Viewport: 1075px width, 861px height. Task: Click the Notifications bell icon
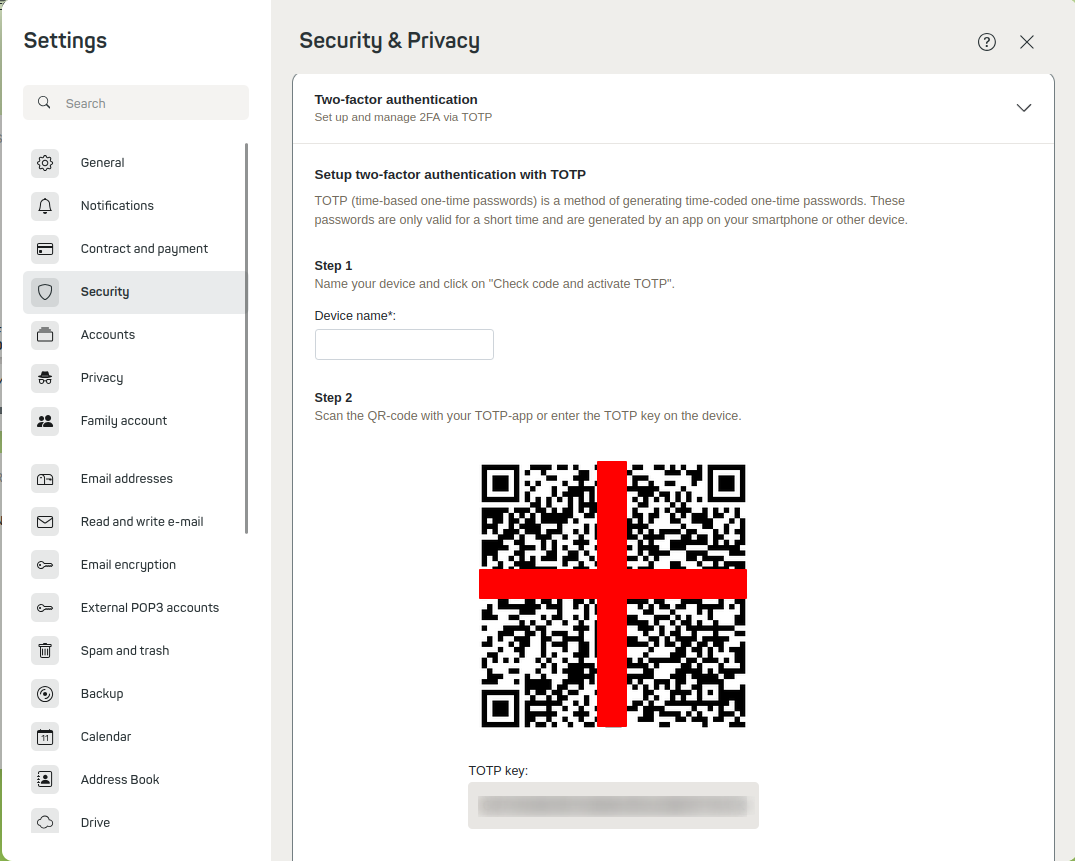[45, 206]
